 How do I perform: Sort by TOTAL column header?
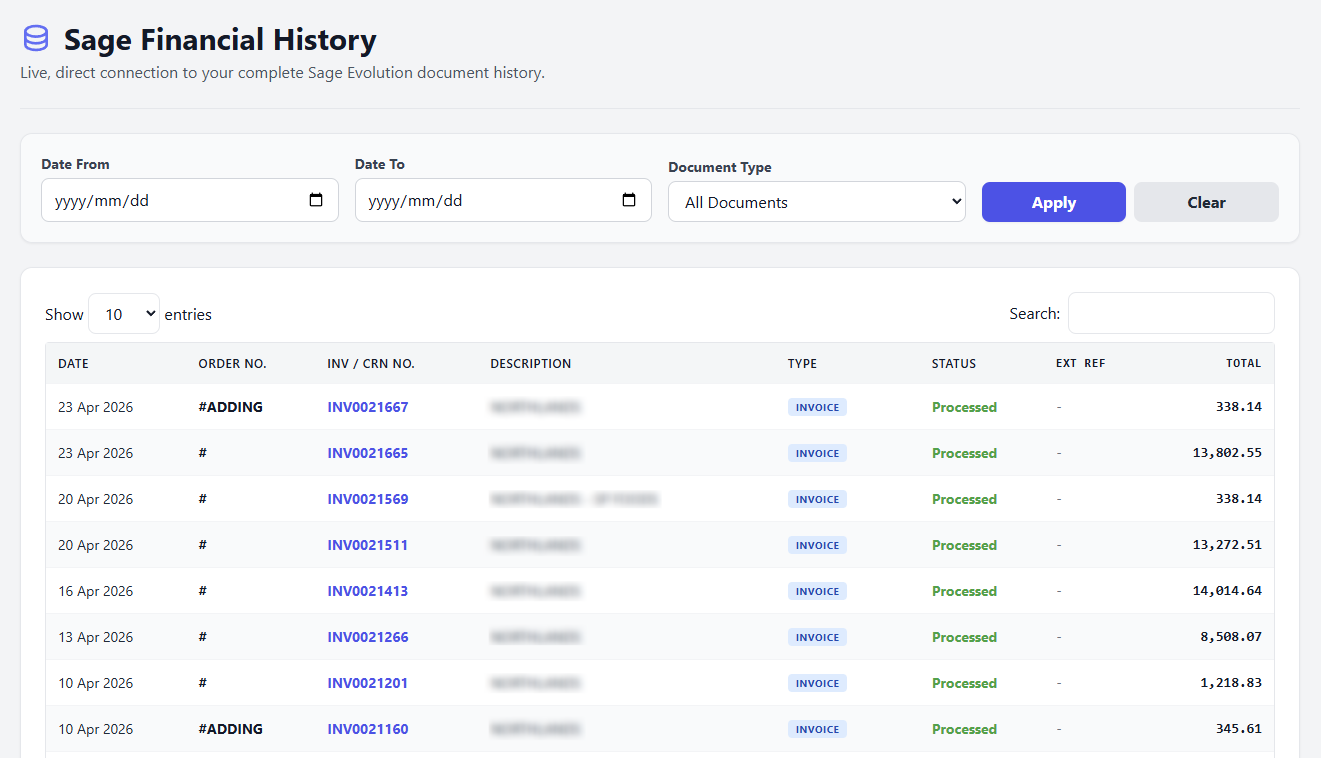pos(1244,364)
